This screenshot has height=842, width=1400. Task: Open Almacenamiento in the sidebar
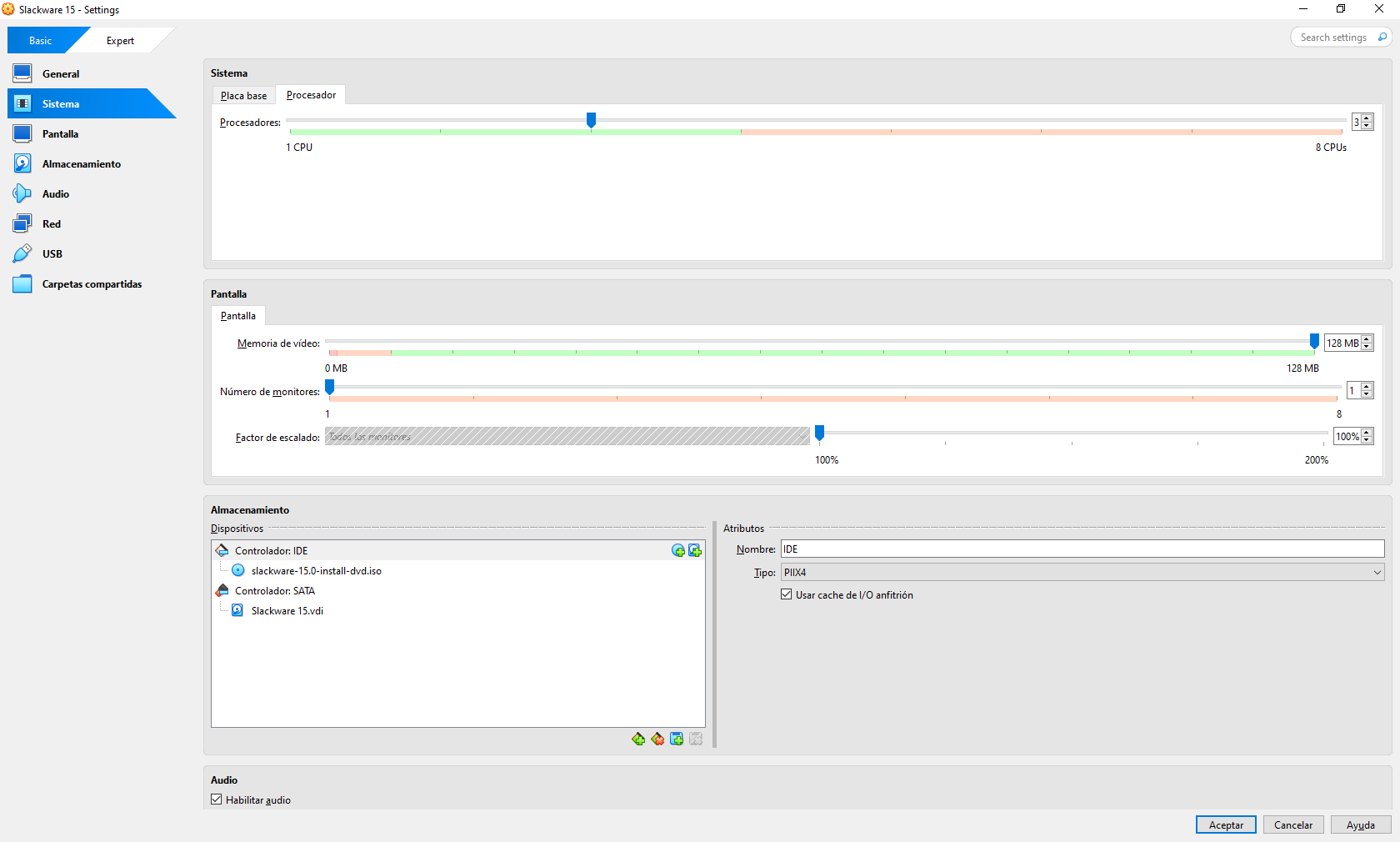(92, 163)
